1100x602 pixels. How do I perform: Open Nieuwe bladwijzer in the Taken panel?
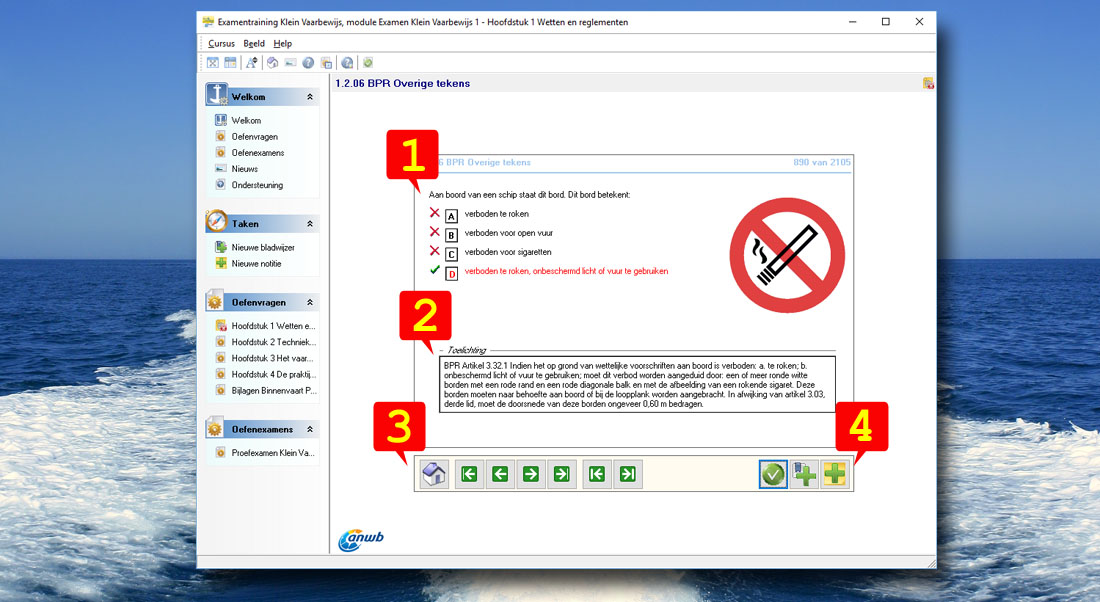(x=262, y=247)
